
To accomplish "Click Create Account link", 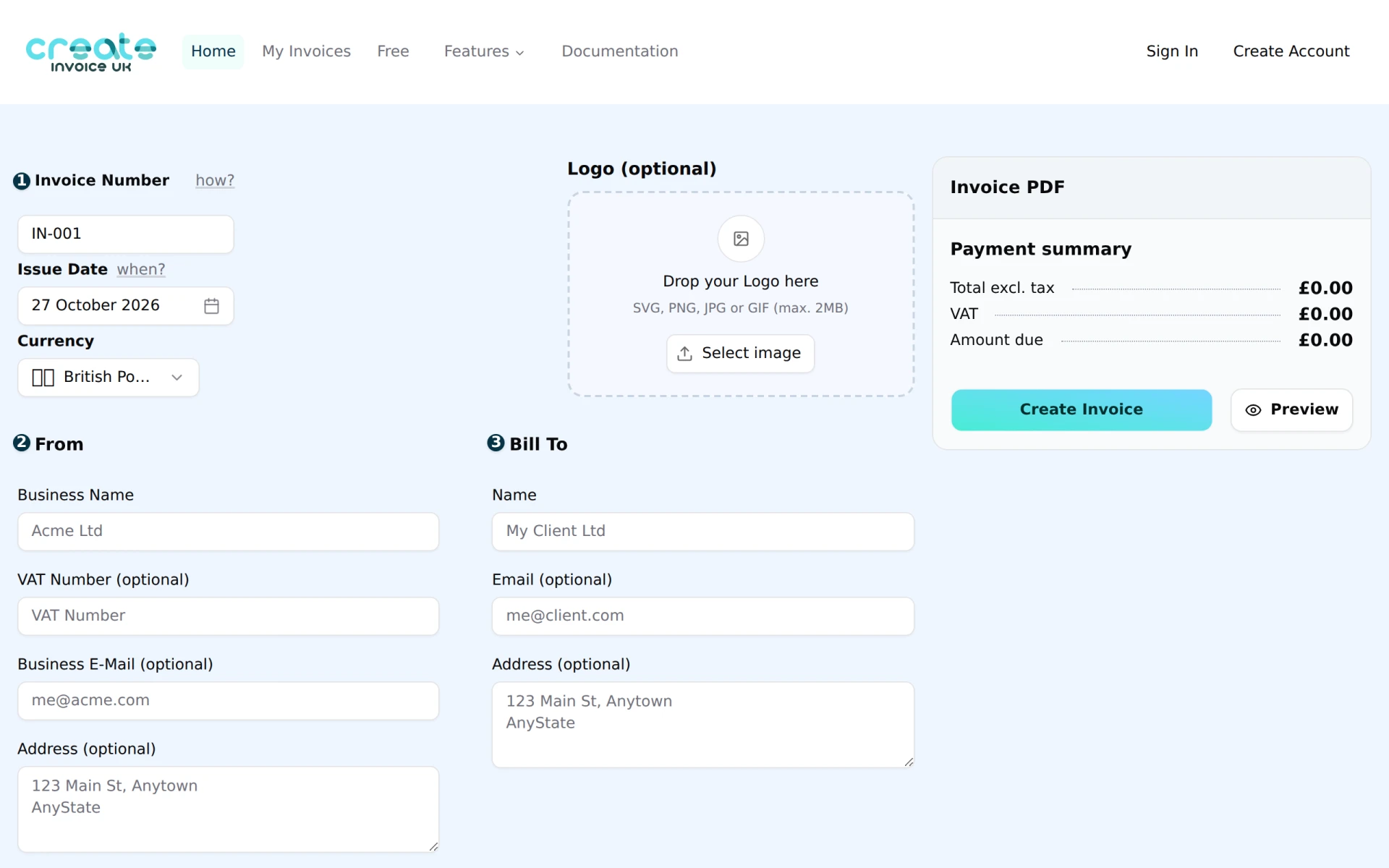I will 1291,51.
